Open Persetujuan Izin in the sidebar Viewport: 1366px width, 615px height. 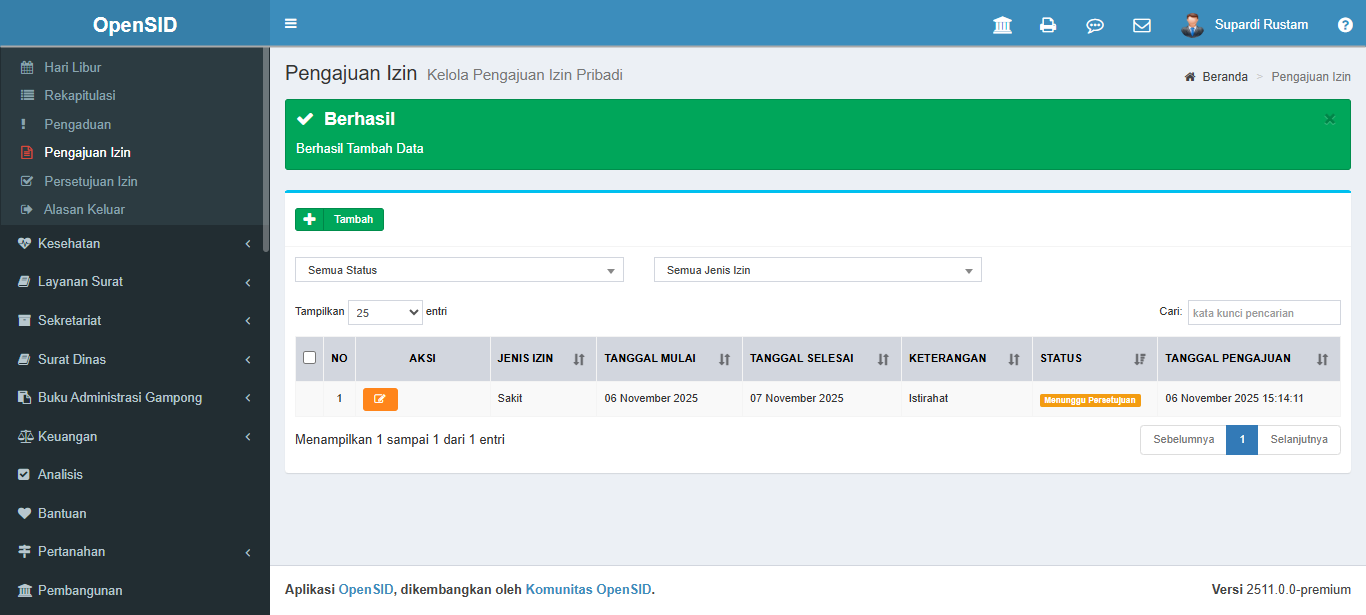[x=90, y=181]
